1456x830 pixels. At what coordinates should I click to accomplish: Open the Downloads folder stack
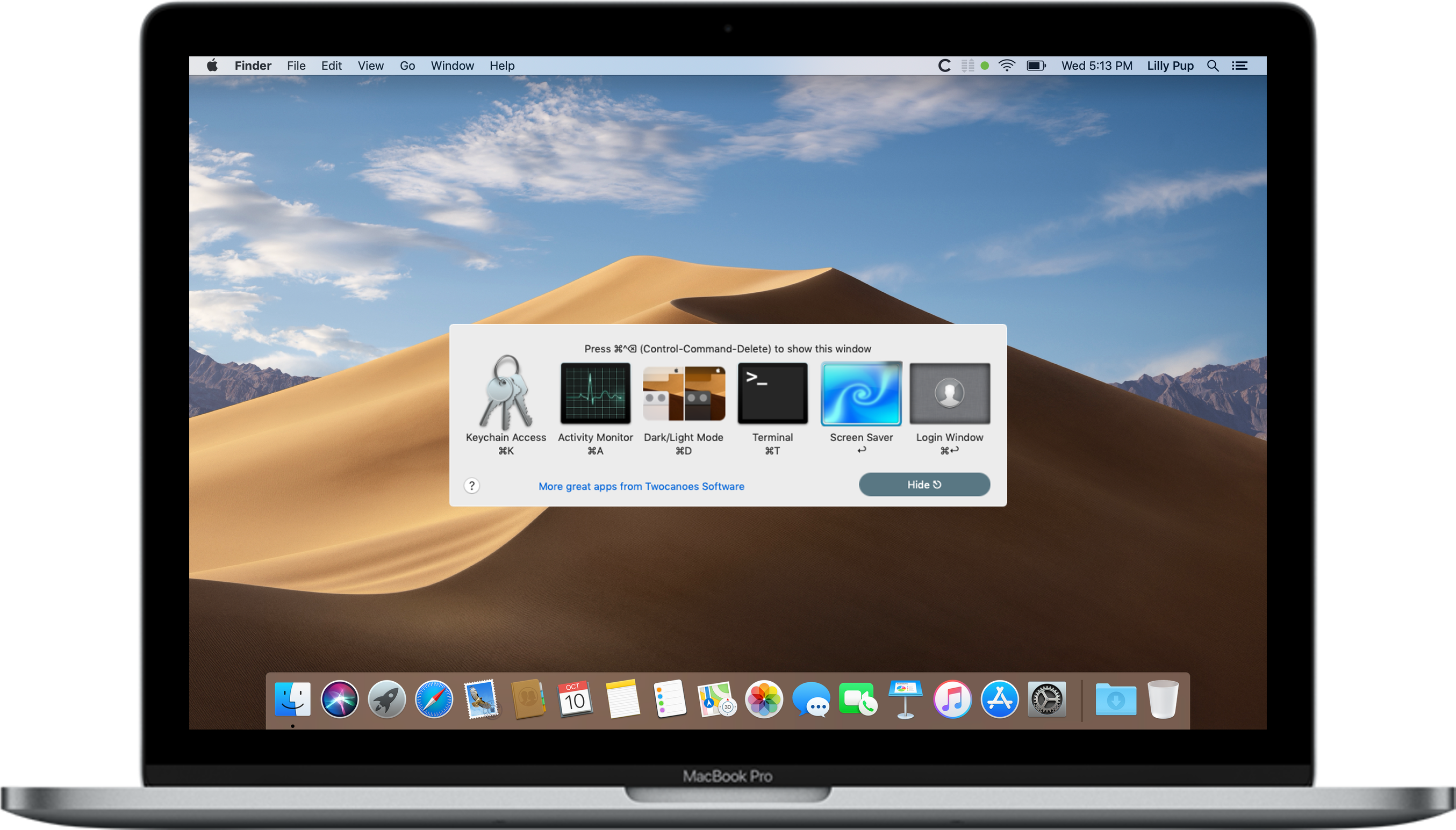(x=1116, y=699)
